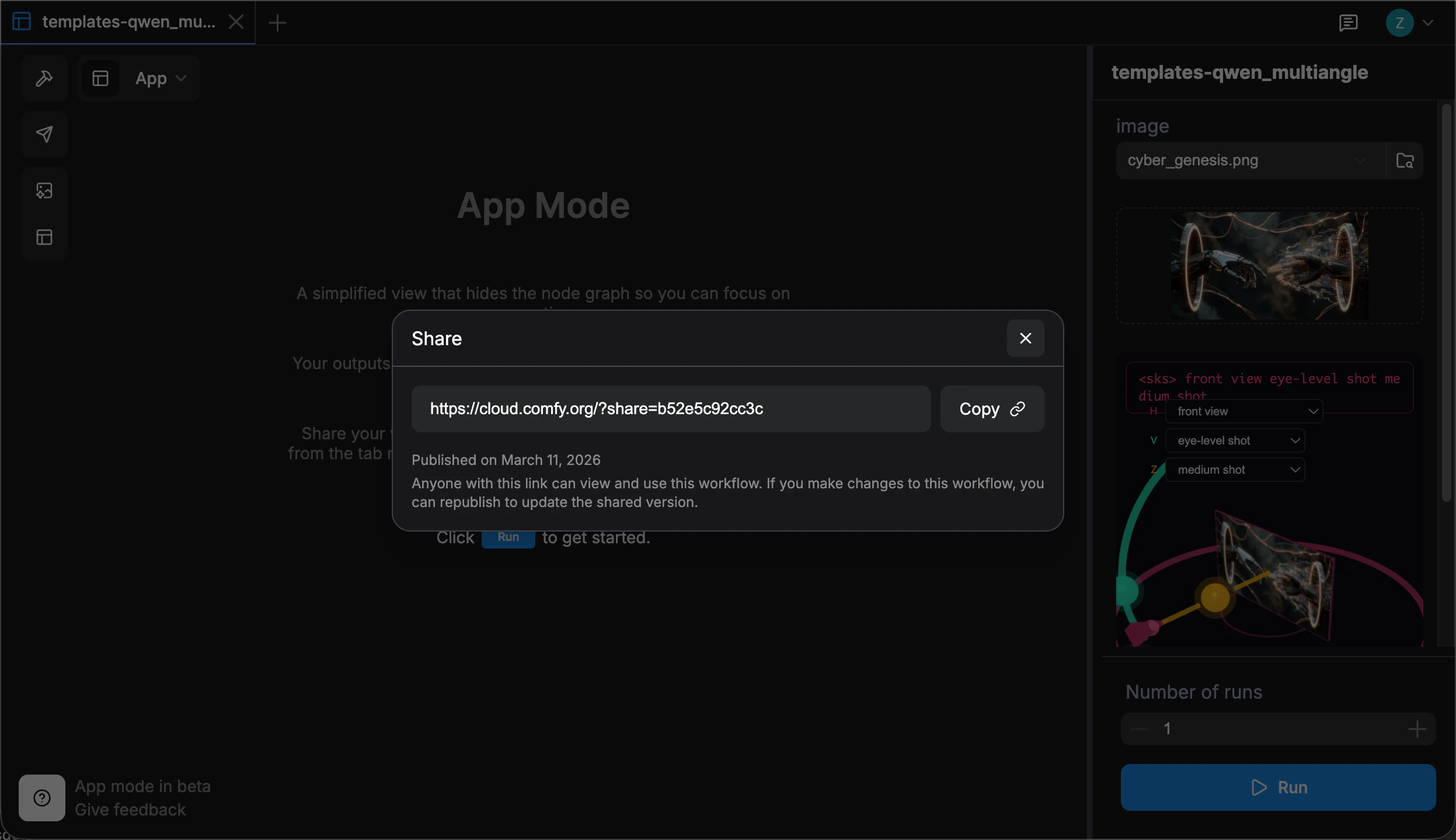Image resolution: width=1456 pixels, height=840 pixels.
Task: Open the publish panel with the paper plane icon
Action: tap(44, 134)
